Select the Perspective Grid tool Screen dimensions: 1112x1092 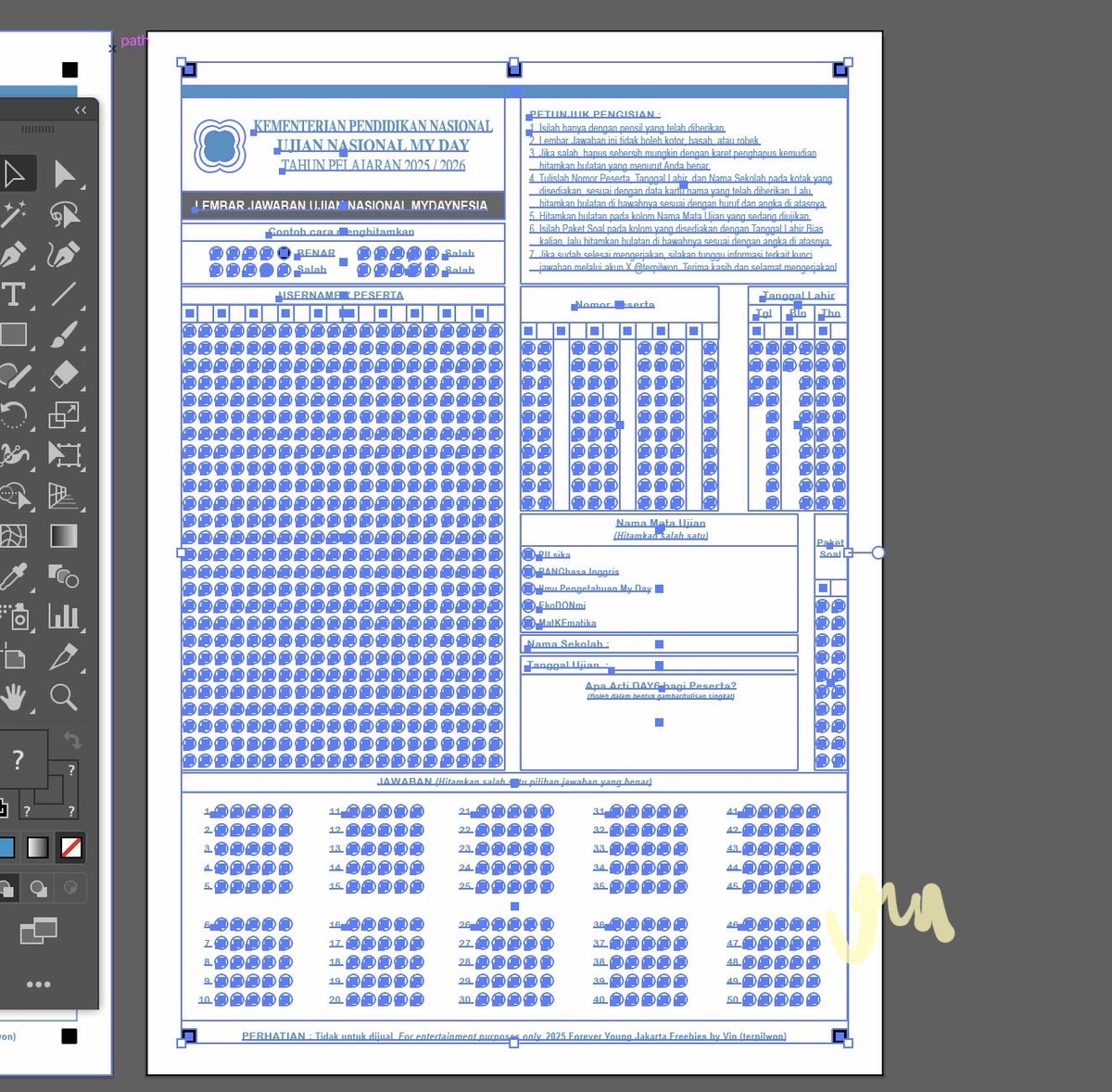[65, 496]
